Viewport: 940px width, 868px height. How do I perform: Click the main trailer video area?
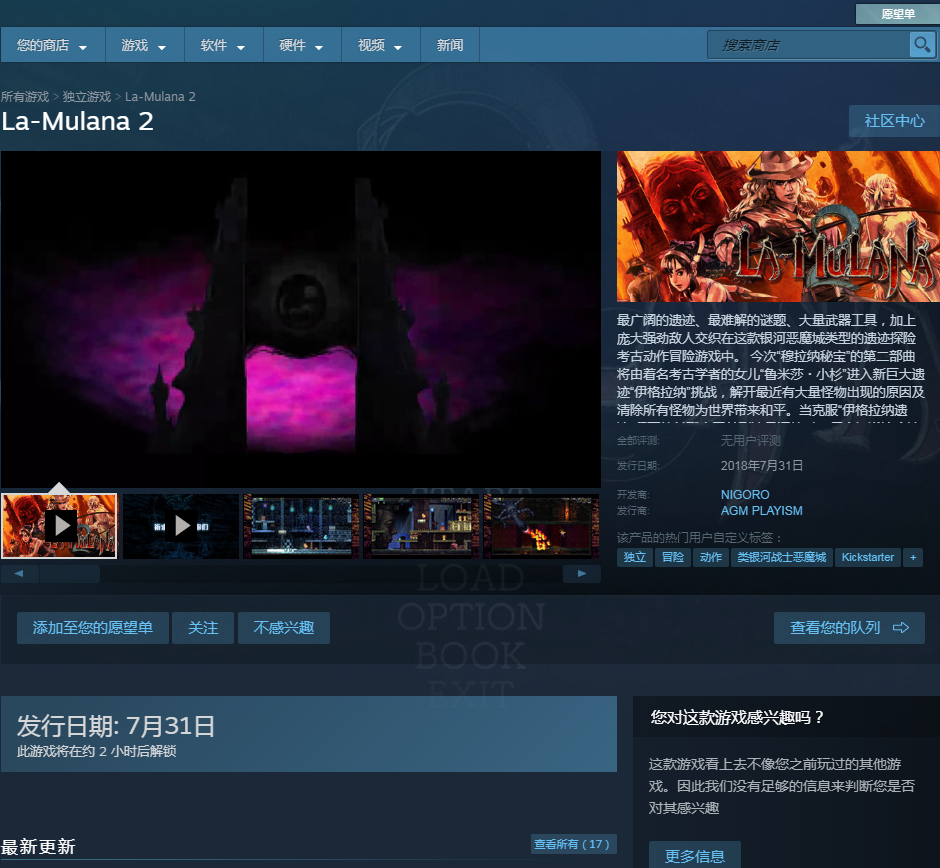301,319
